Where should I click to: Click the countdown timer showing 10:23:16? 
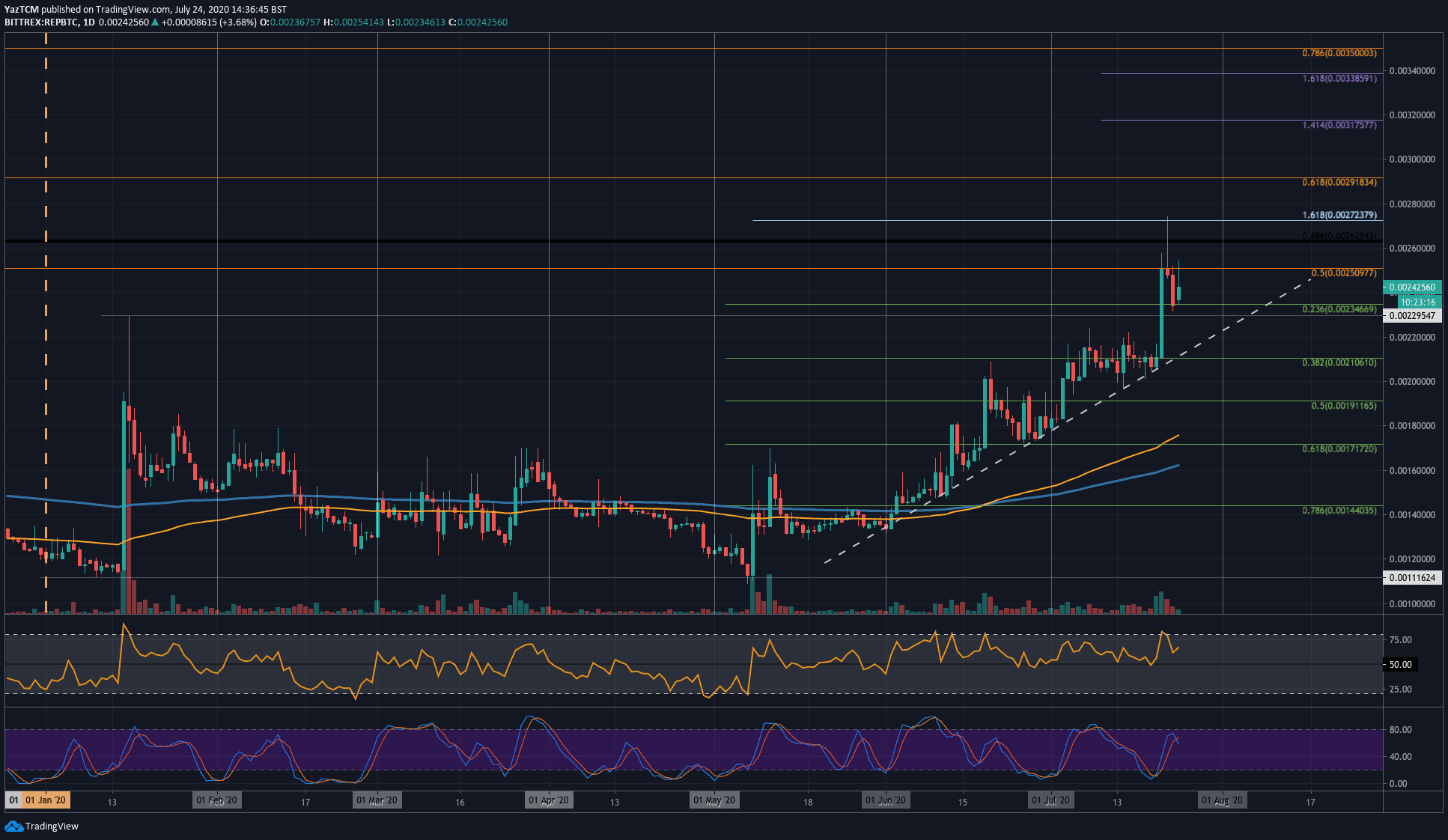(x=1417, y=302)
